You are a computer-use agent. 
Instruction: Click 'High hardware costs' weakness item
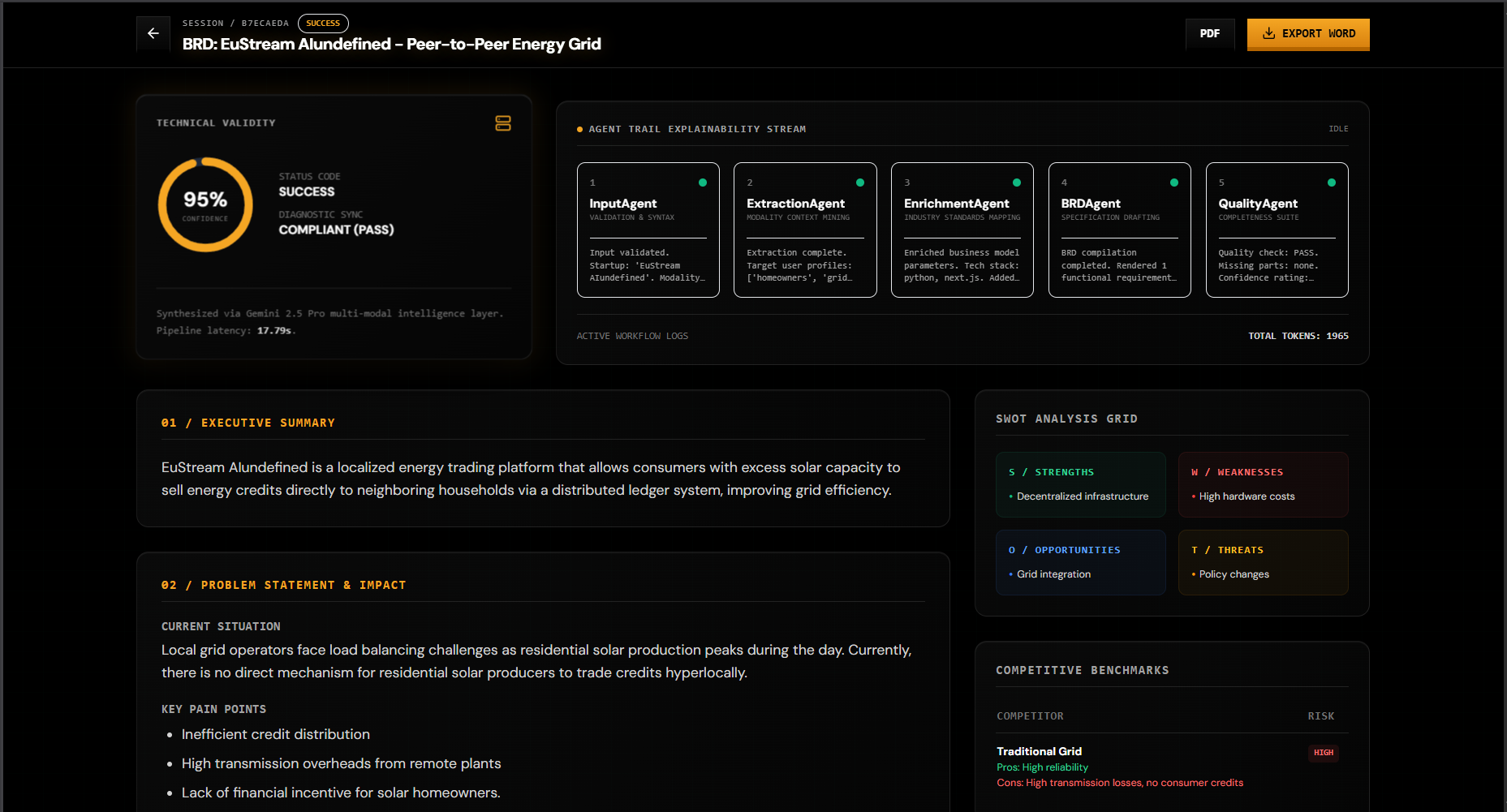[x=1247, y=496]
